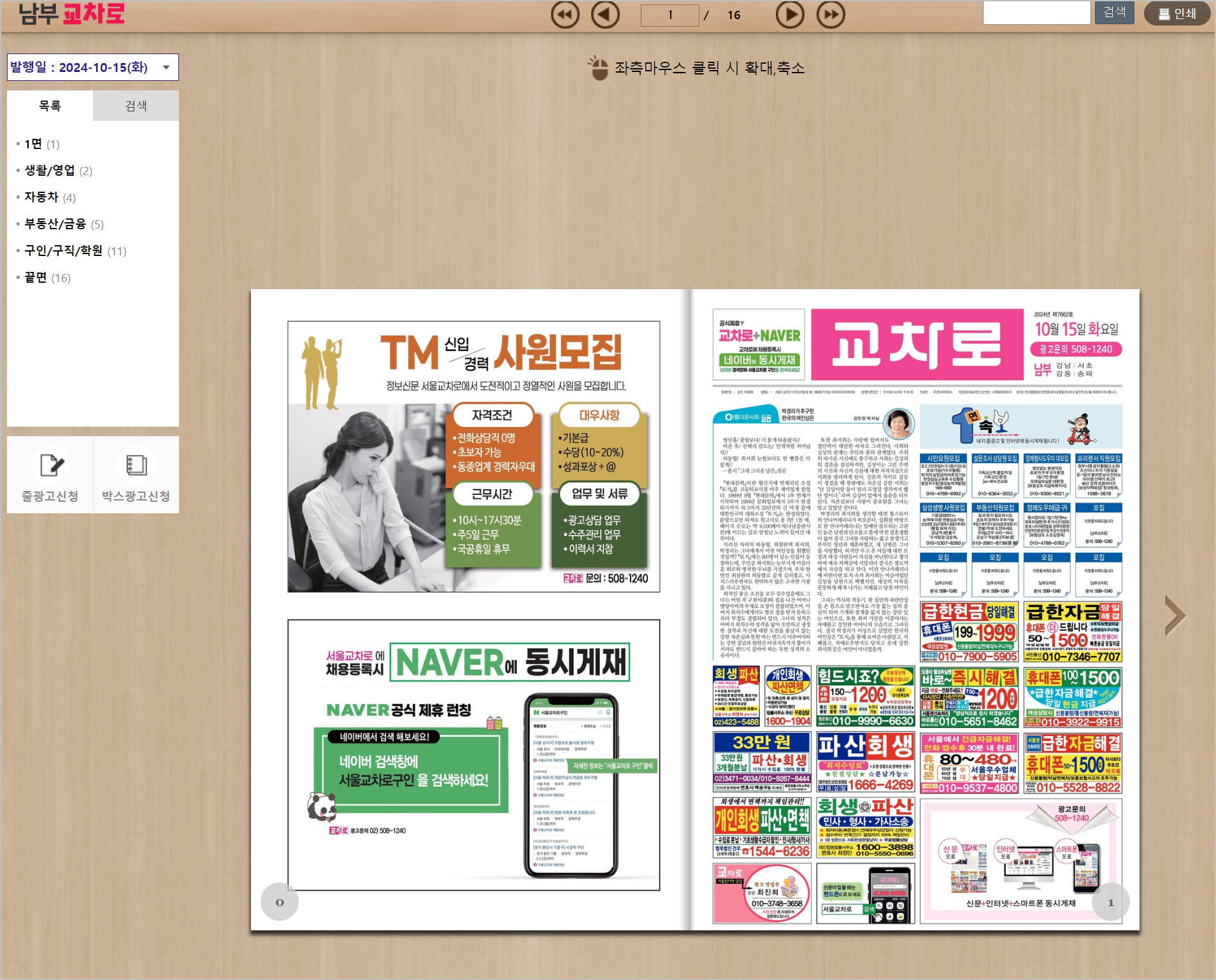Image resolution: width=1216 pixels, height=980 pixels.
Task: Click the 최진희 010-3748-3658 ad
Action: 762,893
